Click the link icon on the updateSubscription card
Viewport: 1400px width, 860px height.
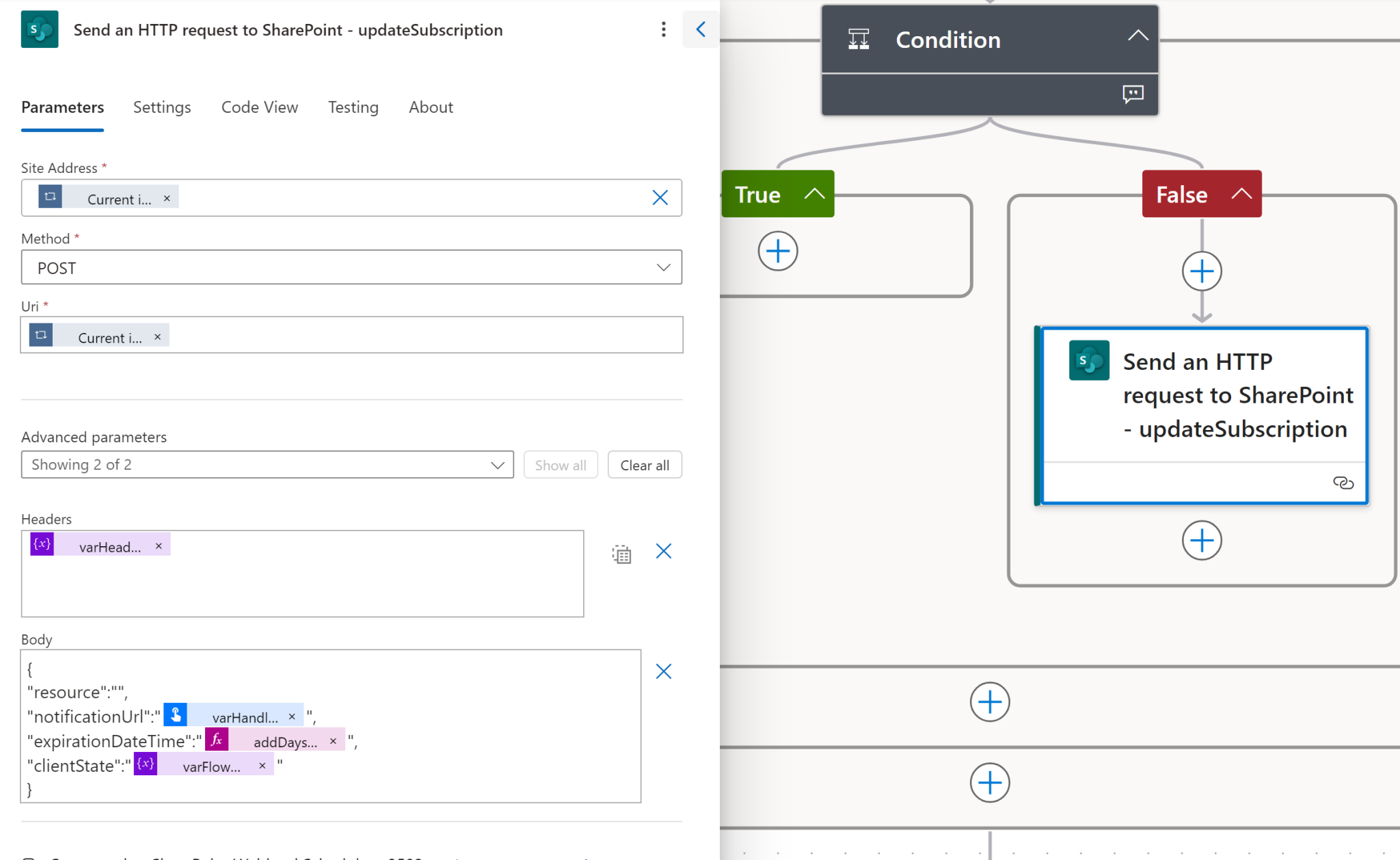pos(1343,483)
